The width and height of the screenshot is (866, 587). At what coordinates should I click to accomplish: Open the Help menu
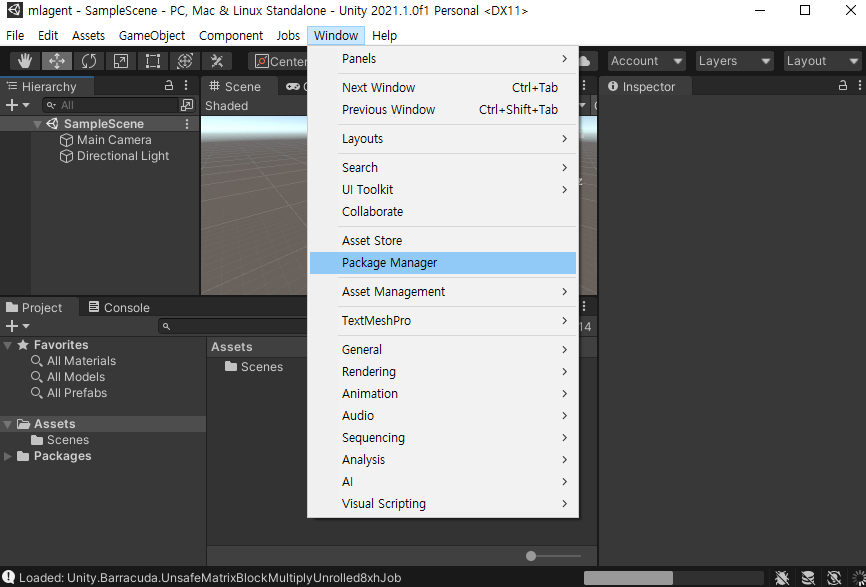(384, 35)
